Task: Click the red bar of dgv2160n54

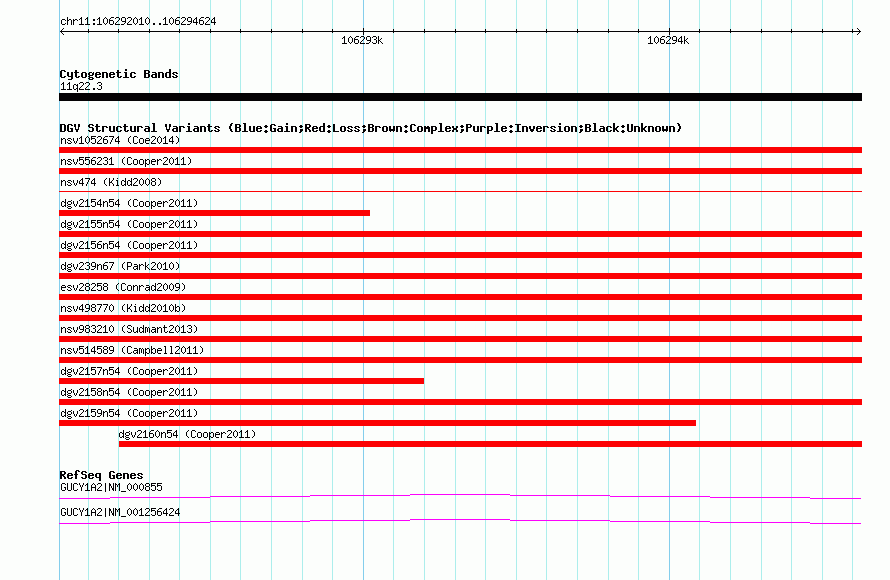Action: tap(490, 444)
